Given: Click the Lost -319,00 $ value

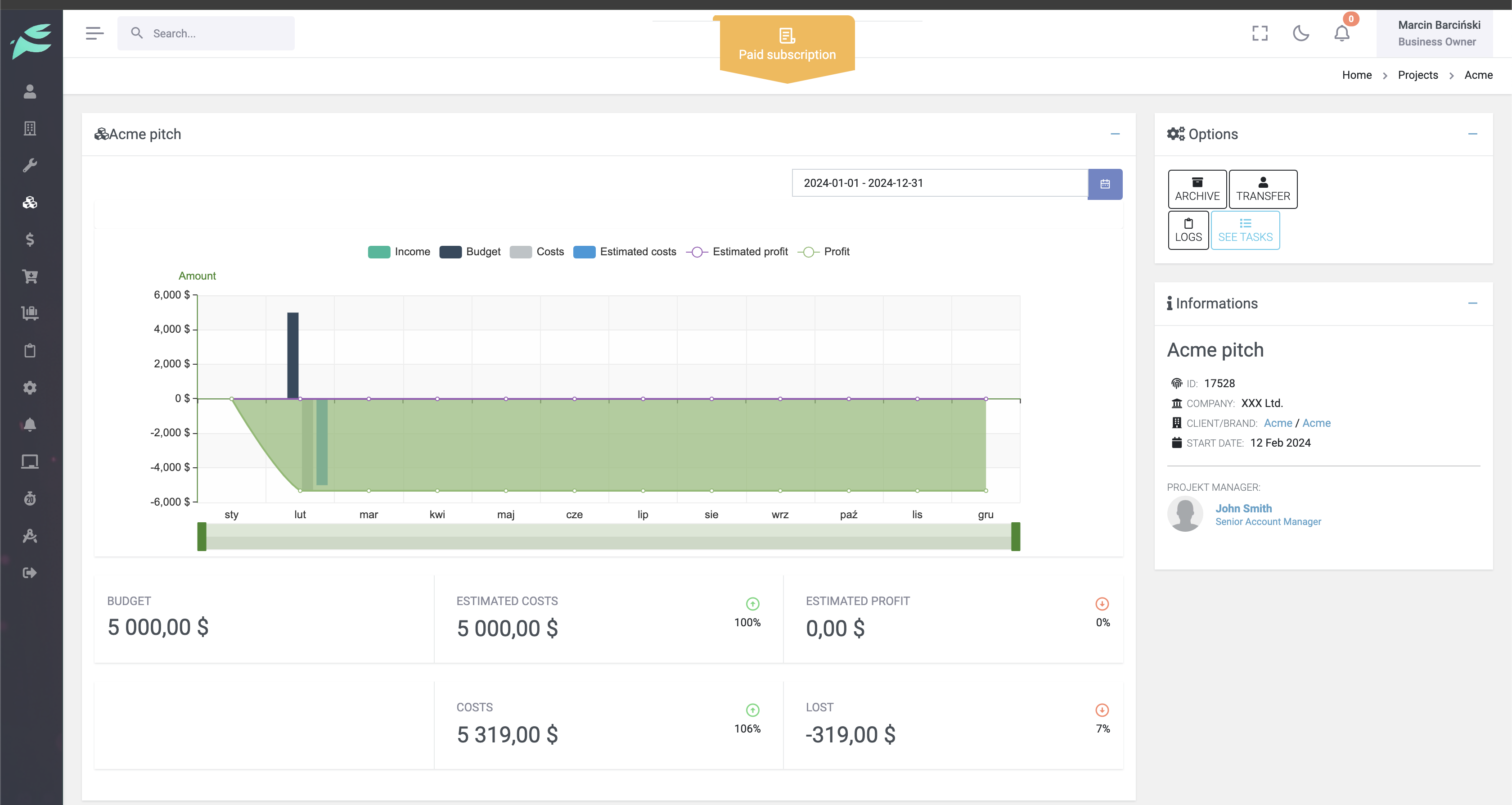Looking at the screenshot, I should 850,735.
